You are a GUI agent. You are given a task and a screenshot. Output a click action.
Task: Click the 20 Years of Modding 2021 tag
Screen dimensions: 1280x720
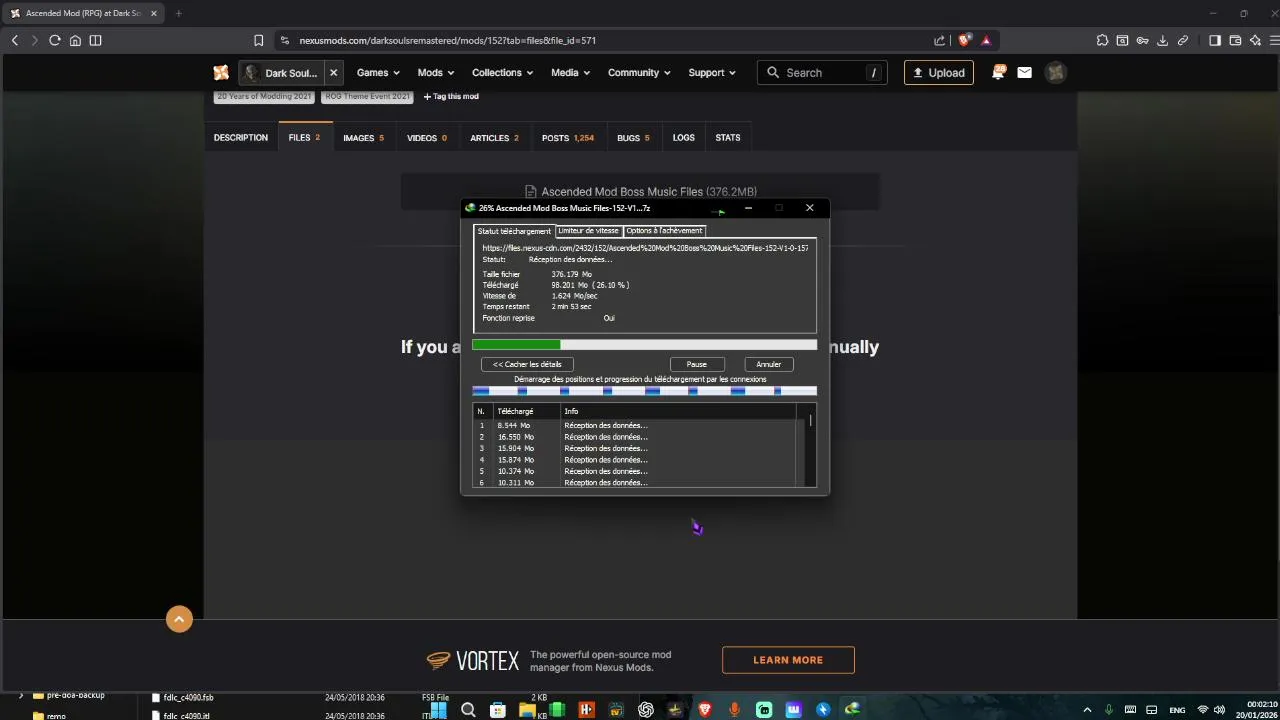[x=264, y=96]
